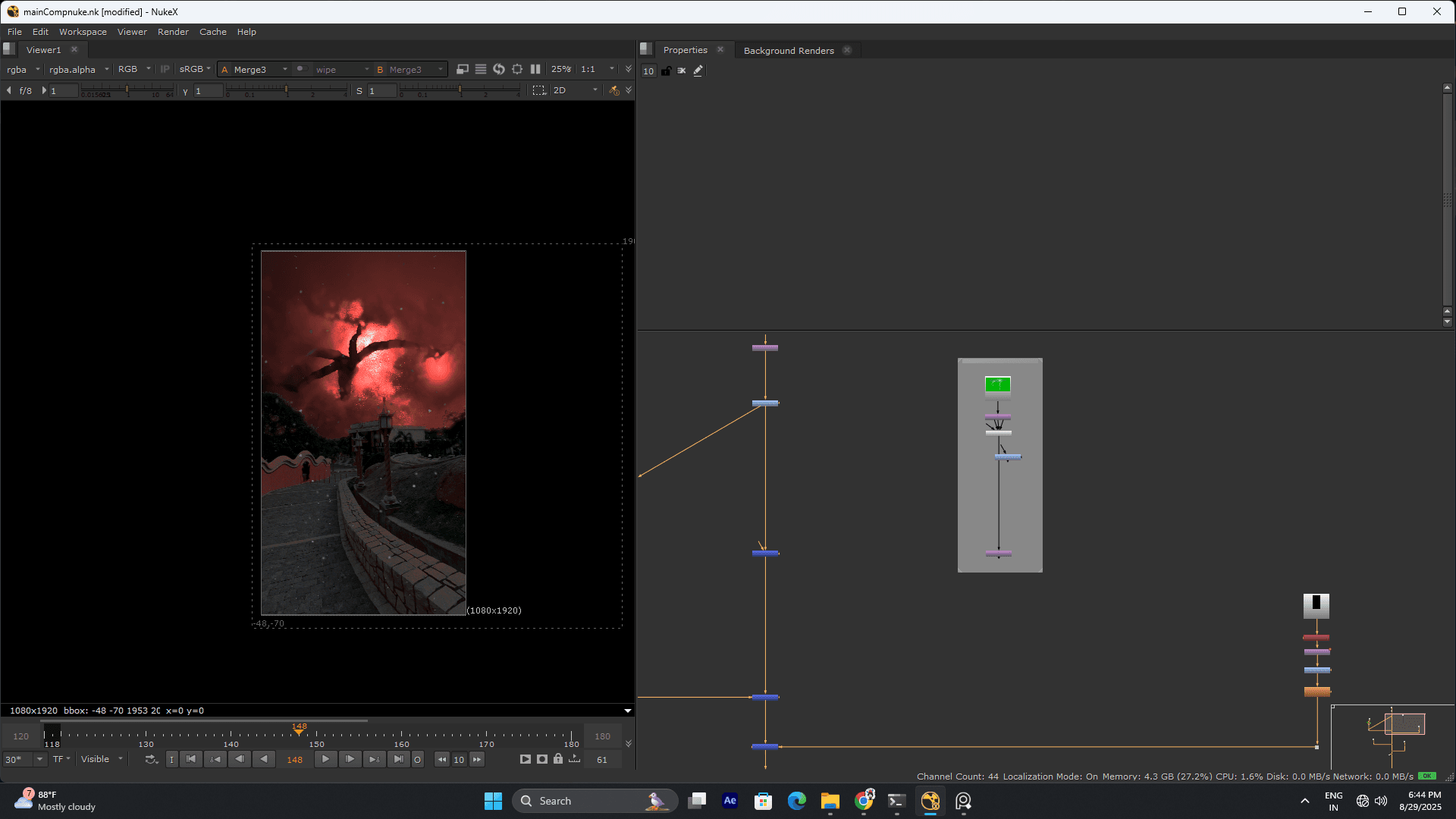
Task: Click the set out point O button
Action: pos(417,759)
